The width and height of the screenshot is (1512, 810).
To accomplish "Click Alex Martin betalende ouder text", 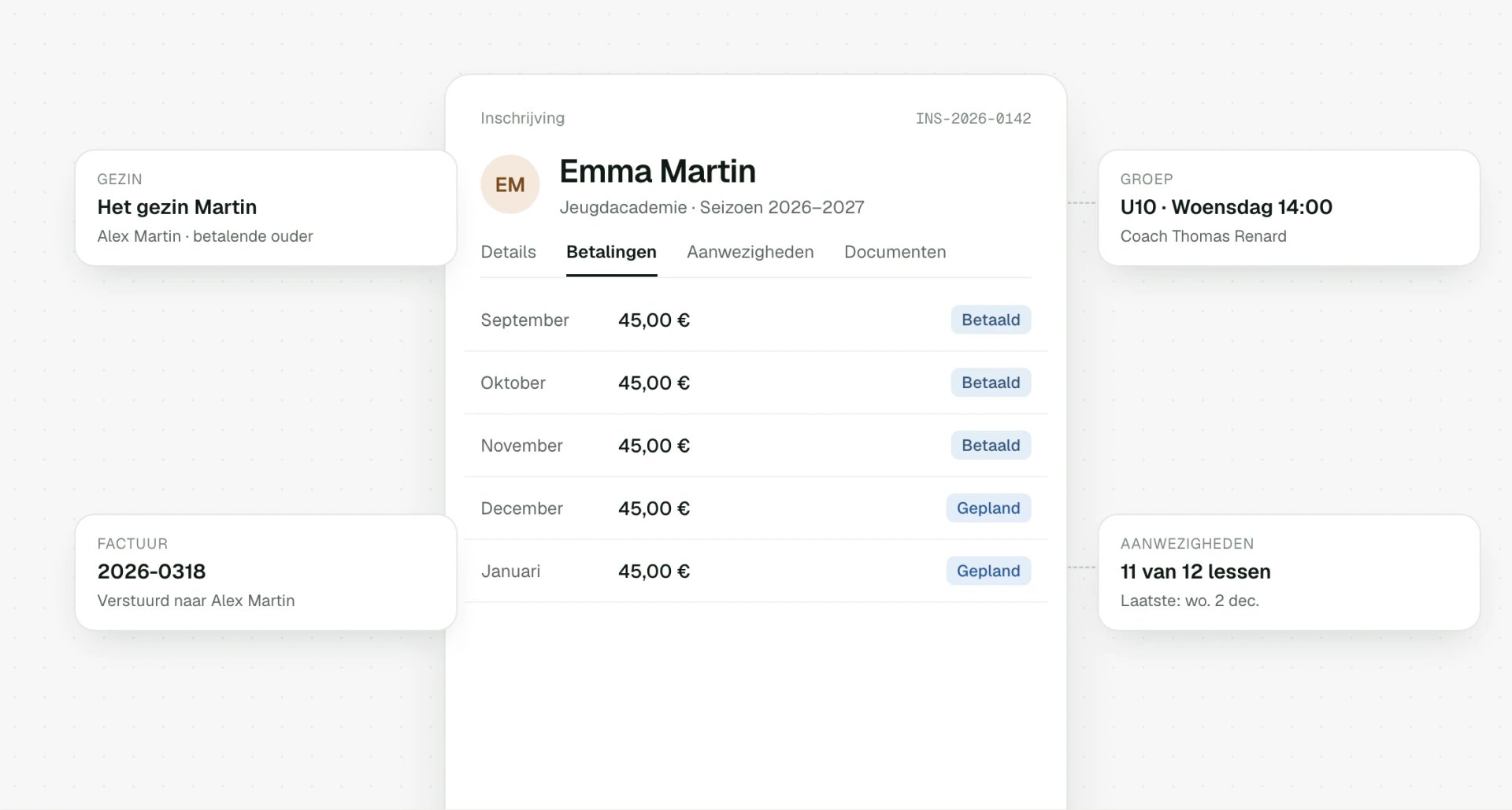I will pos(205,236).
